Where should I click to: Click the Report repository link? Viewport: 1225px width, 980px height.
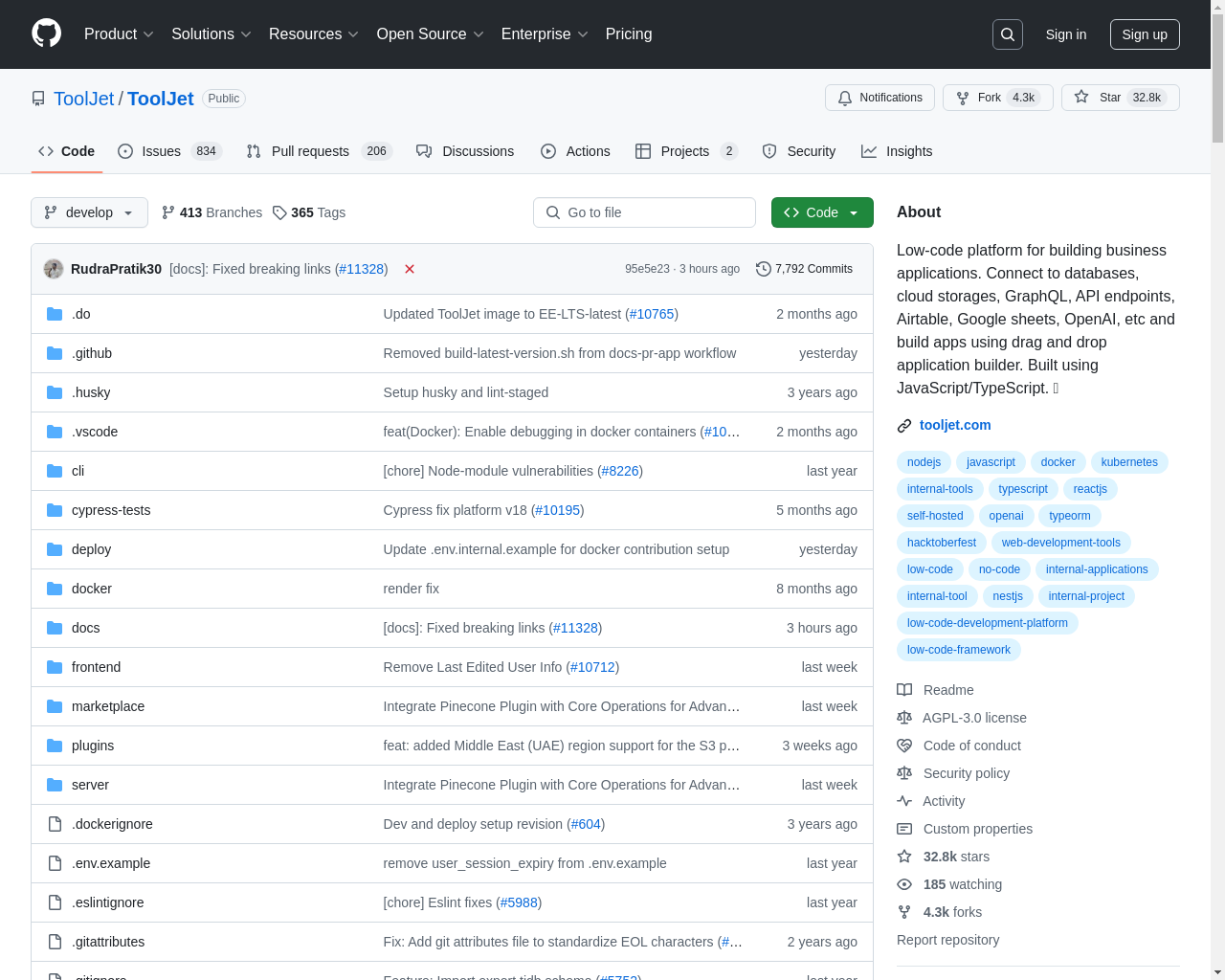947,940
